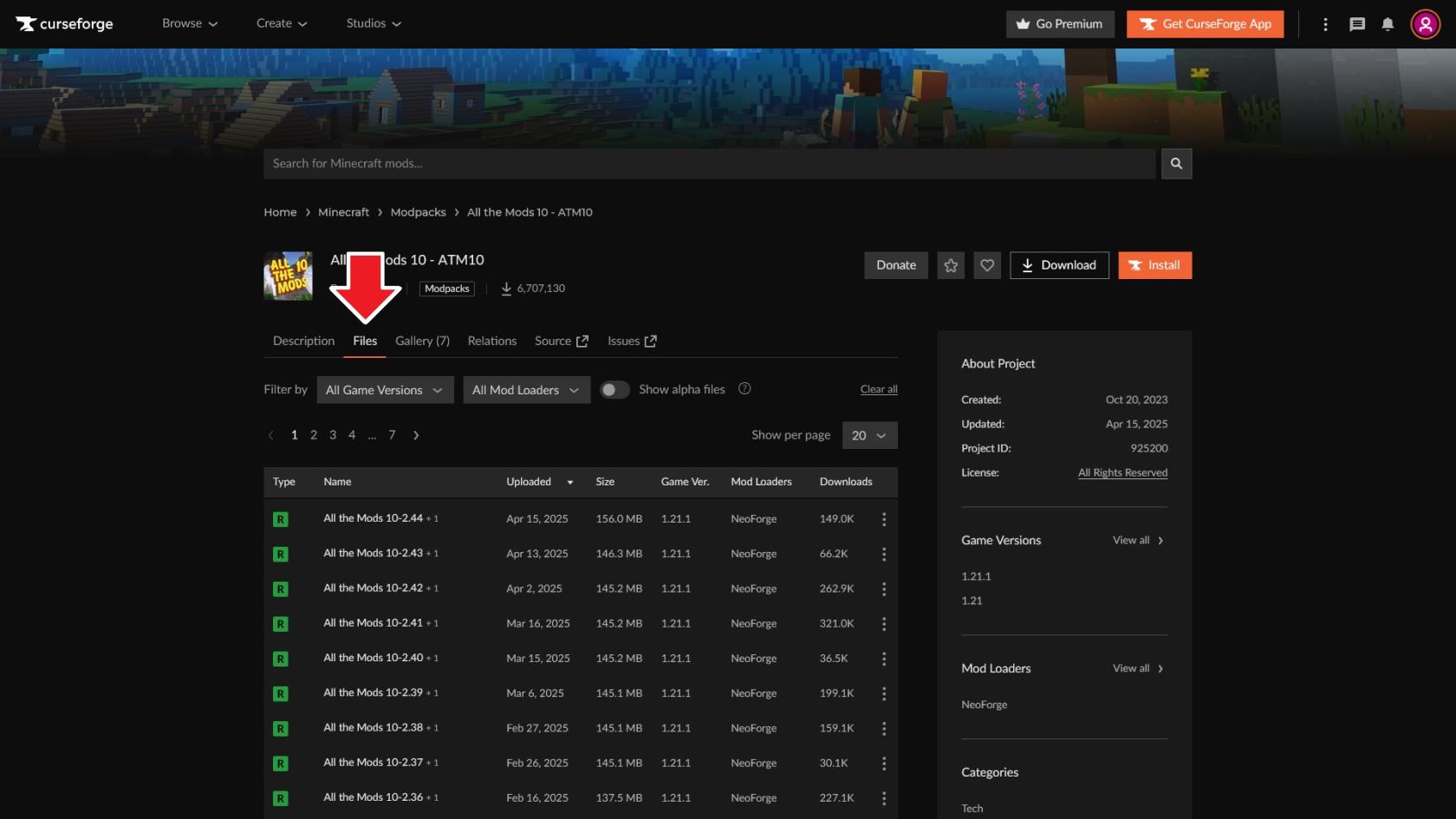
Task: Open options menu for All the Mods 10-2.37
Action: pos(884,764)
